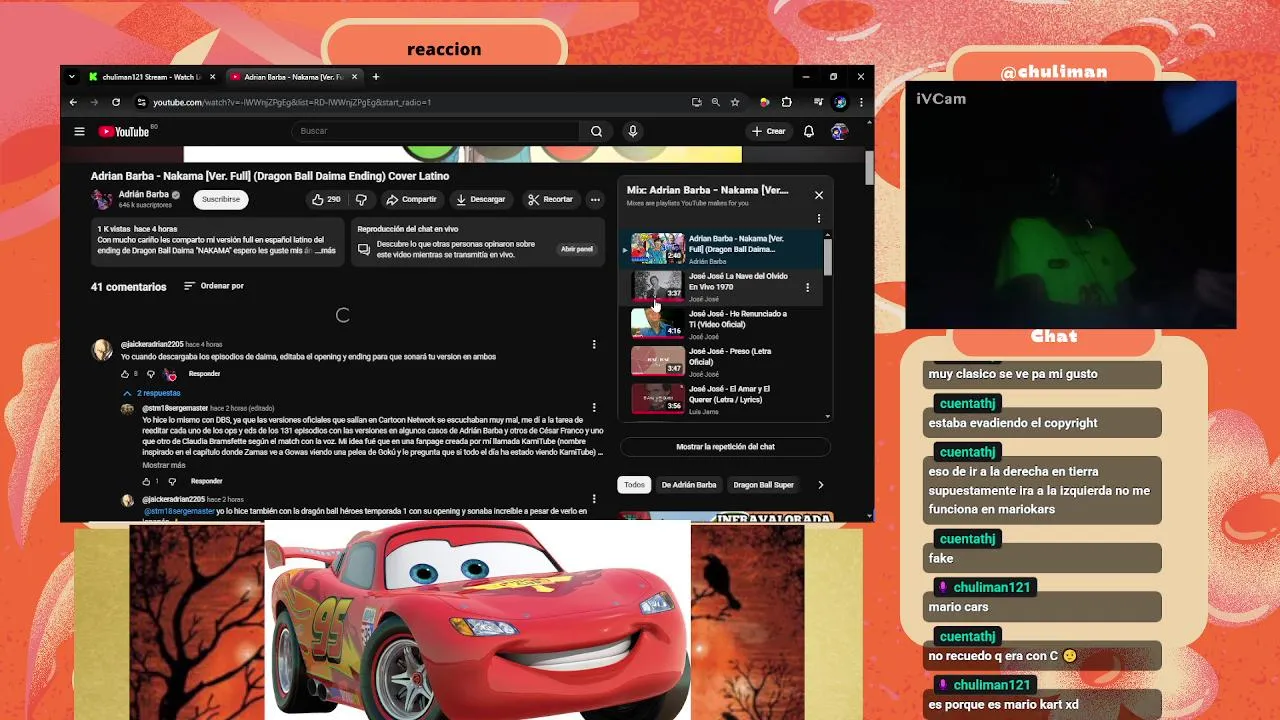
Task: Open install app icon in address bar
Action: 696,102
